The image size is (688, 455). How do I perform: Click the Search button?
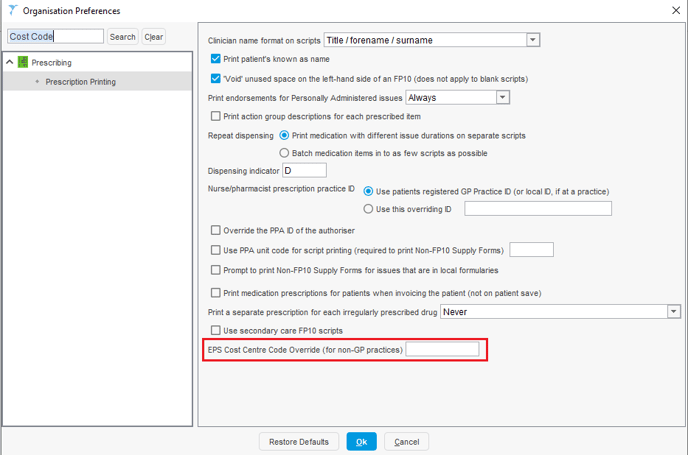(122, 37)
